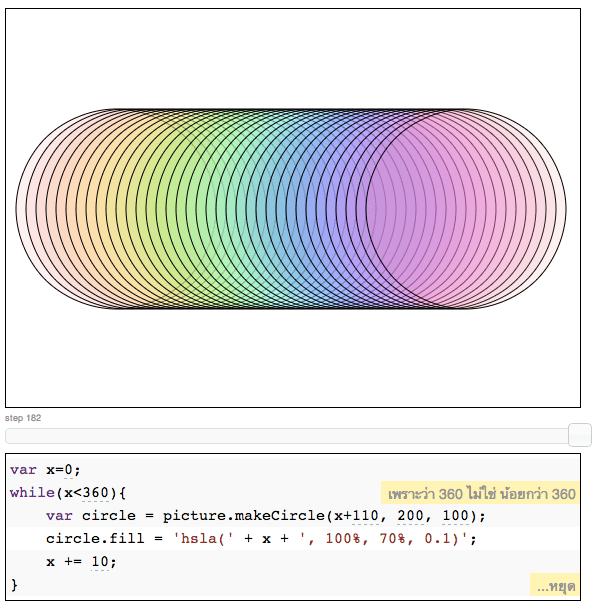
Task: Click the 'step 182' label
Action: click(x=23, y=418)
